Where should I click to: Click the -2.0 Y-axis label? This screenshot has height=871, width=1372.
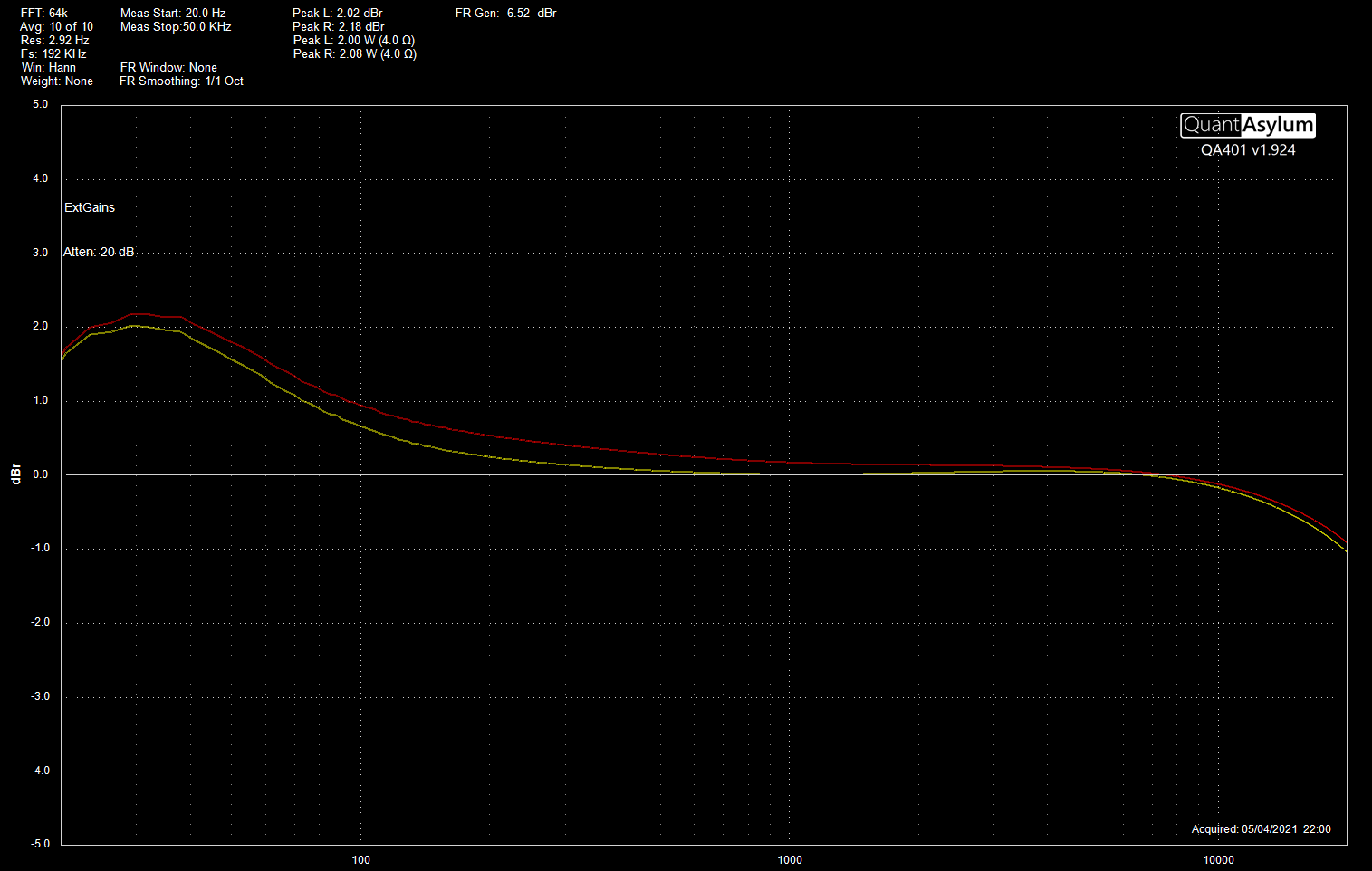click(39, 623)
